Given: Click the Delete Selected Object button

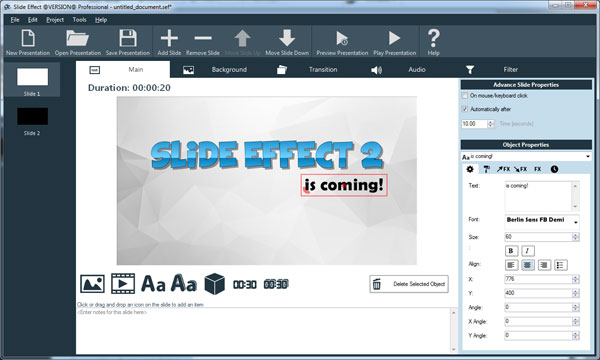Looking at the screenshot, I should click(x=409, y=284).
